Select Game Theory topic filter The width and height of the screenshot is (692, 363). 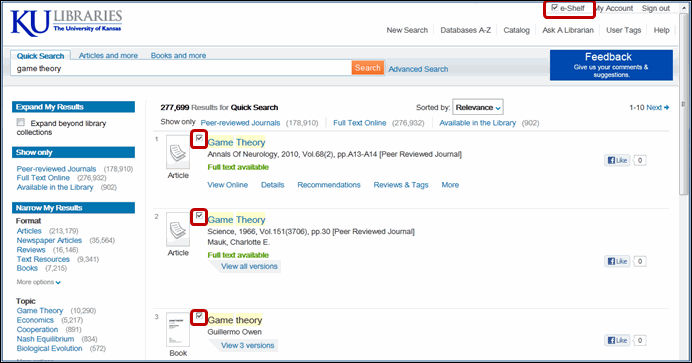[40, 311]
